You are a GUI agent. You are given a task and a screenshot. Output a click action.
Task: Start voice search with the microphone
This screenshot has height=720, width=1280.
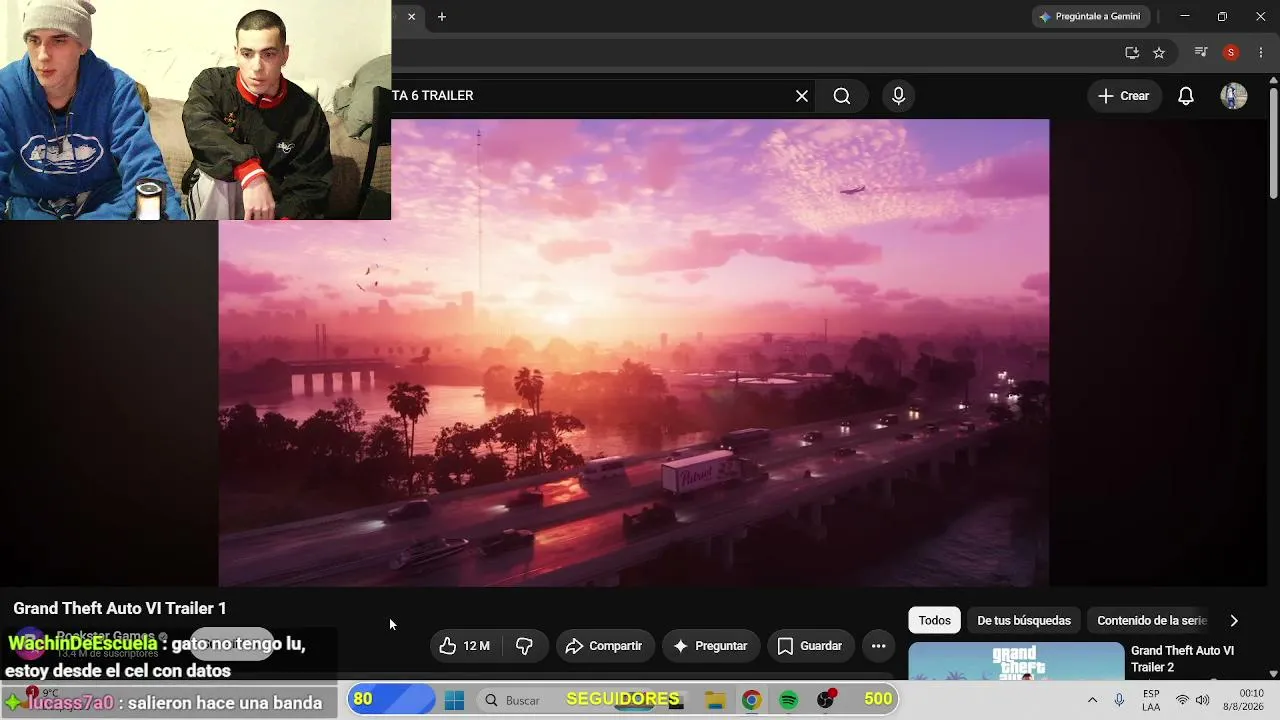pyautogui.click(x=898, y=96)
